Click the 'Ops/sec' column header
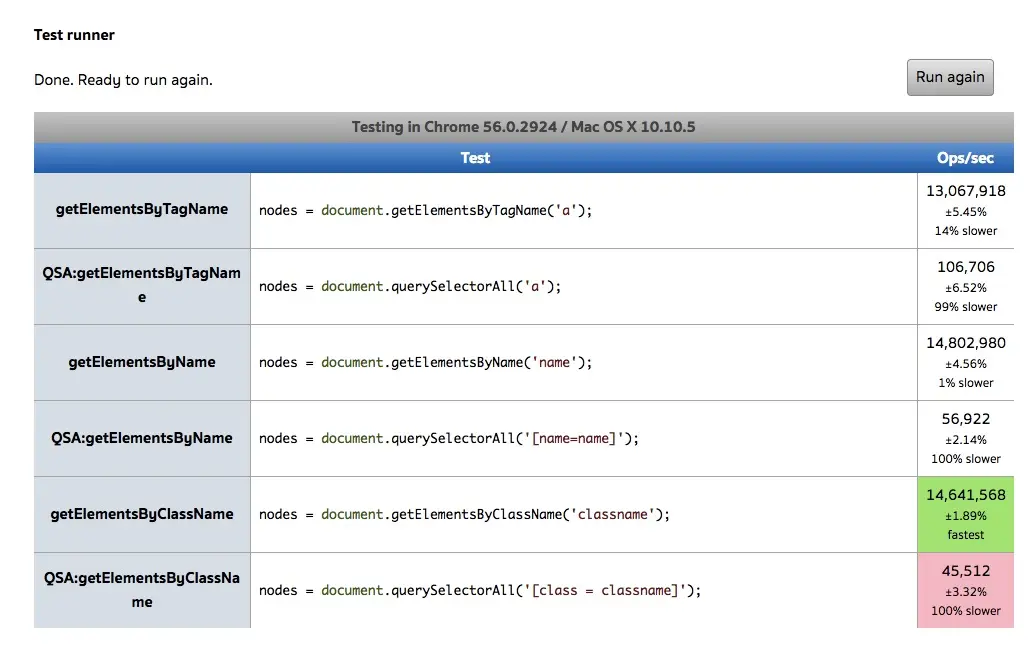1032x650 pixels. tap(966, 158)
